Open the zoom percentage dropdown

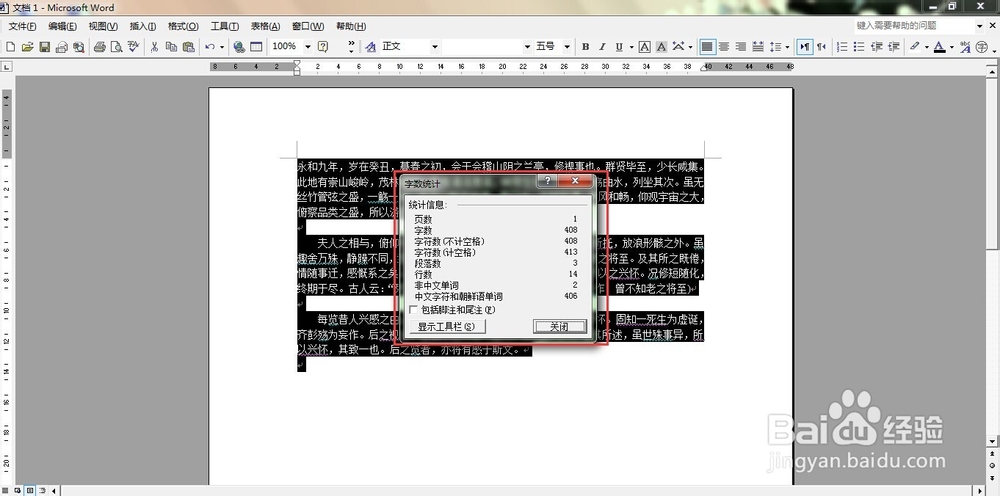(307, 47)
